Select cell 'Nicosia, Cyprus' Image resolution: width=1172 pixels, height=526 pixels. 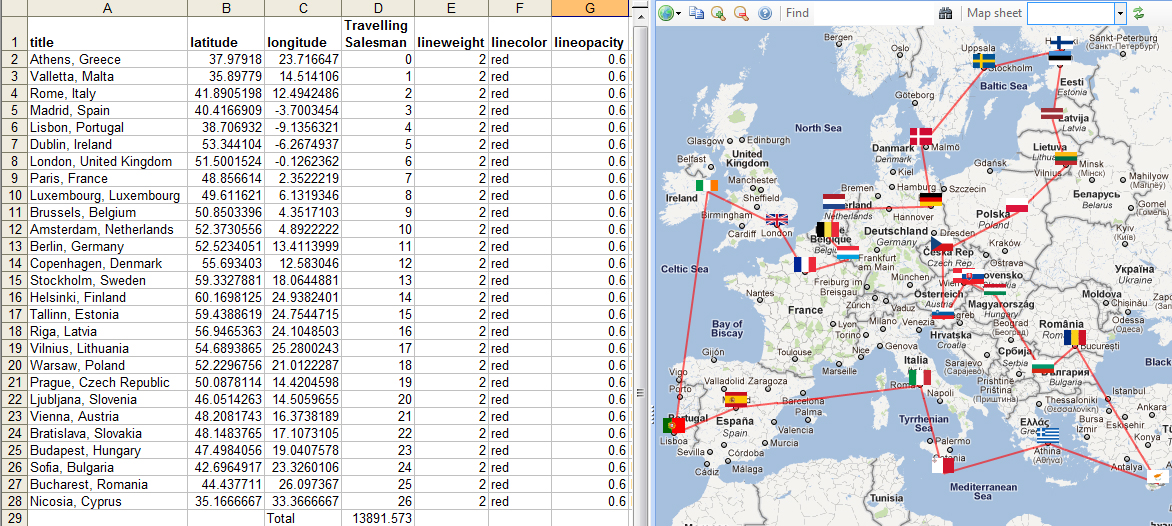click(x=107, y=501)
